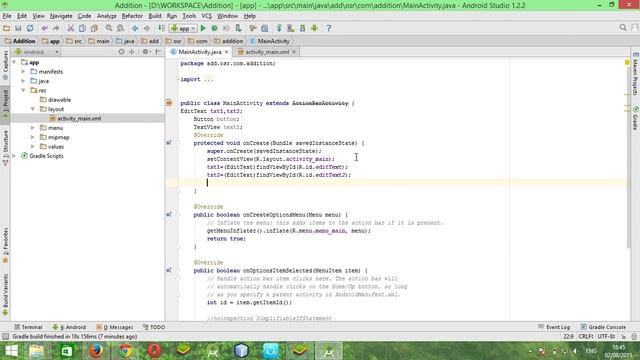The image size is (640, 360).
Task: Click the Open file toolbar icon
Action: [x=7, y=28]
